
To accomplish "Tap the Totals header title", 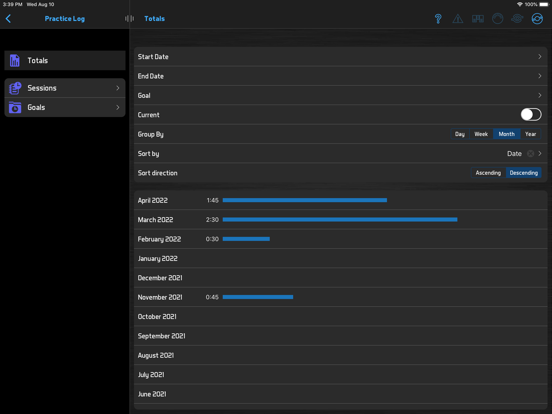I will [x=155, y=19].
